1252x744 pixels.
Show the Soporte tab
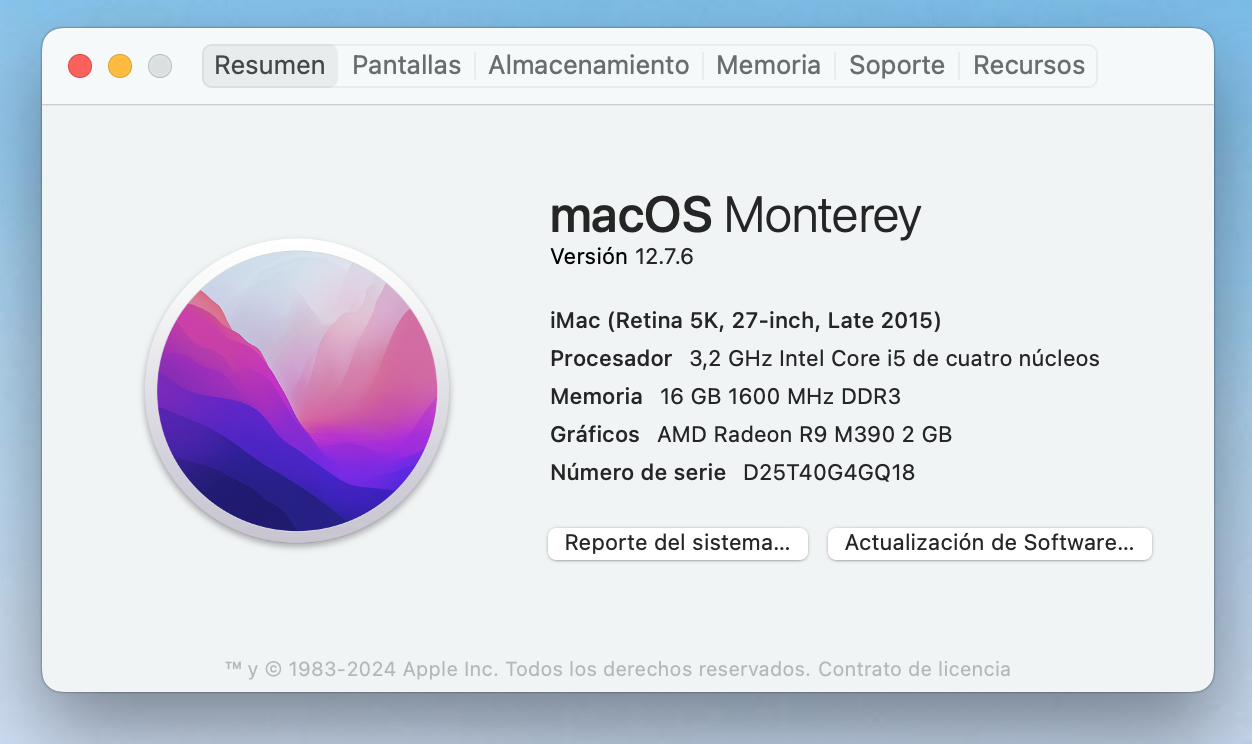coord(896,66)
